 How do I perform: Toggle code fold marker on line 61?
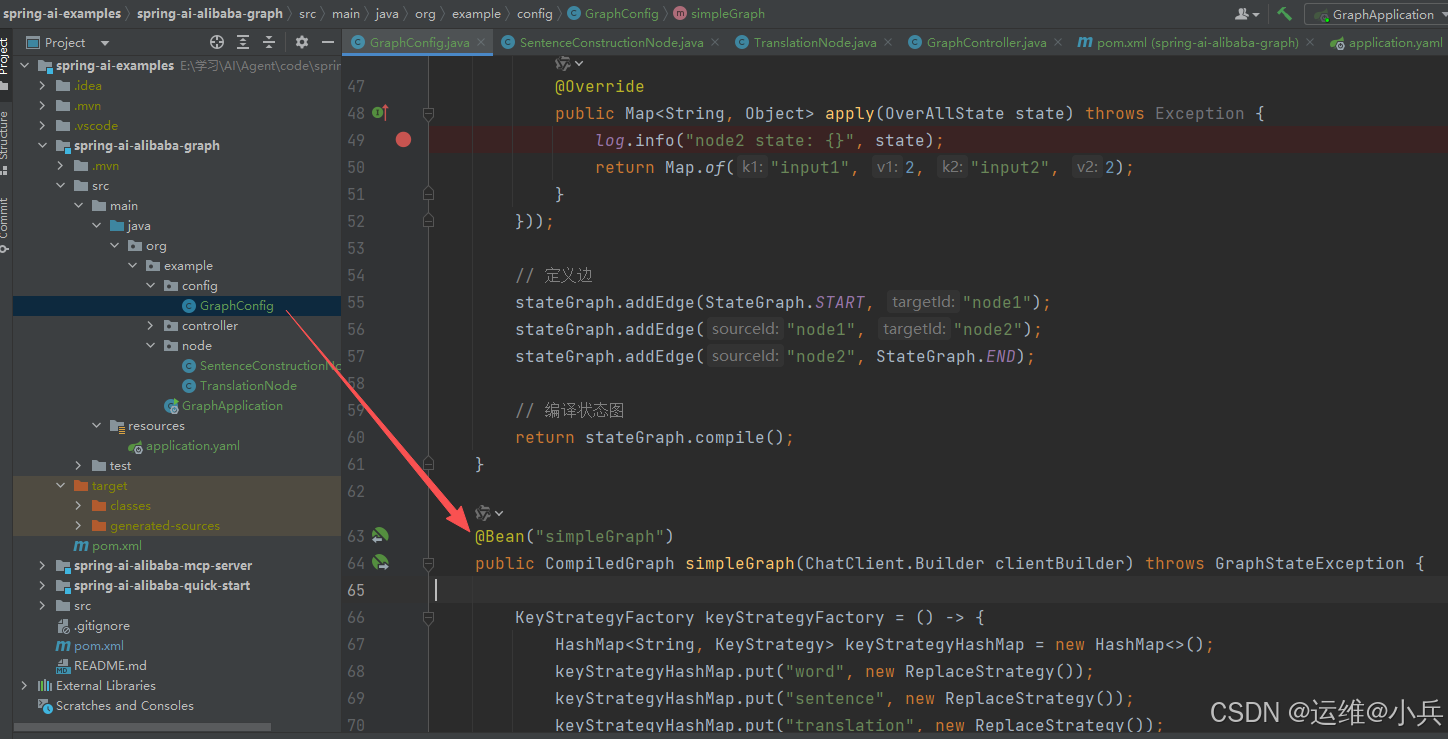[x=428, y=464]
